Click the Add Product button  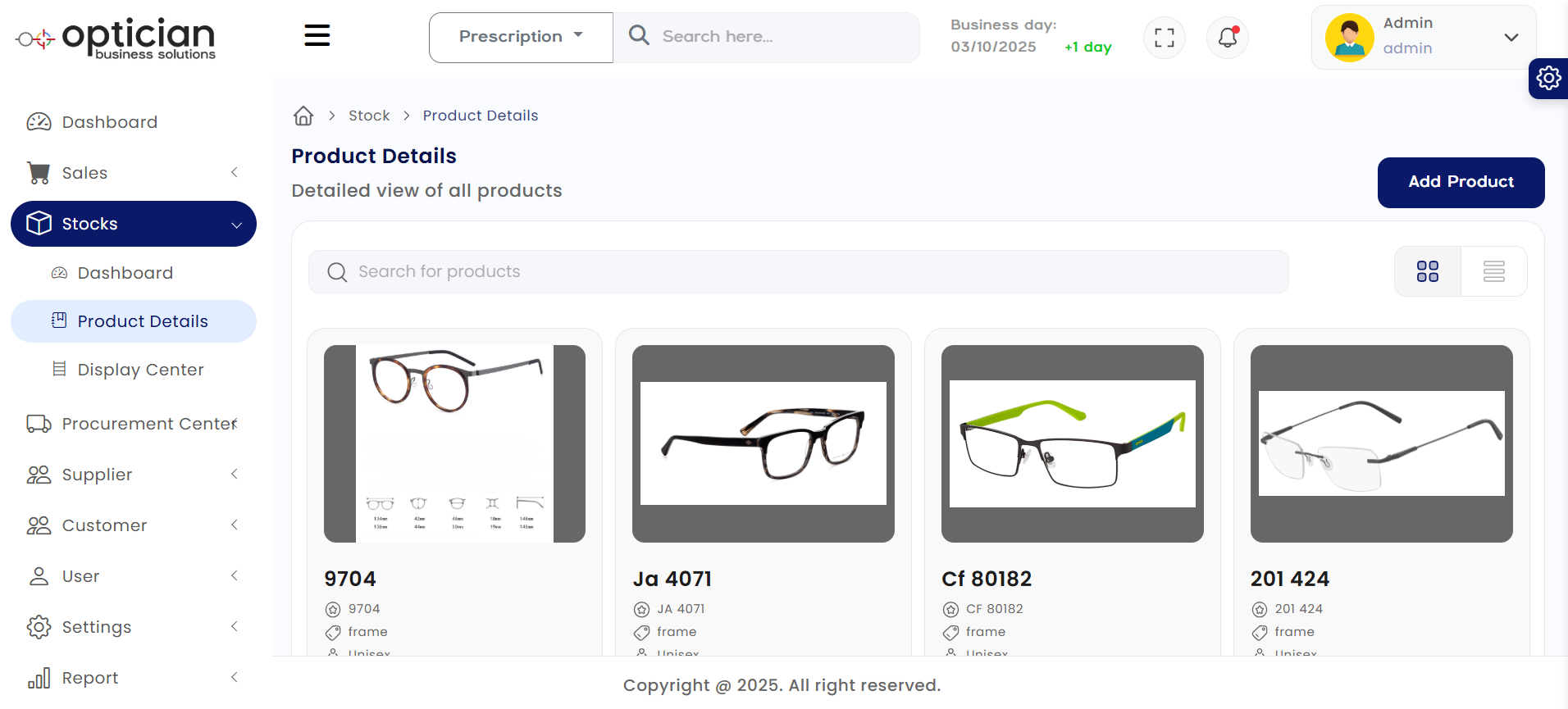pos(1461,182)
